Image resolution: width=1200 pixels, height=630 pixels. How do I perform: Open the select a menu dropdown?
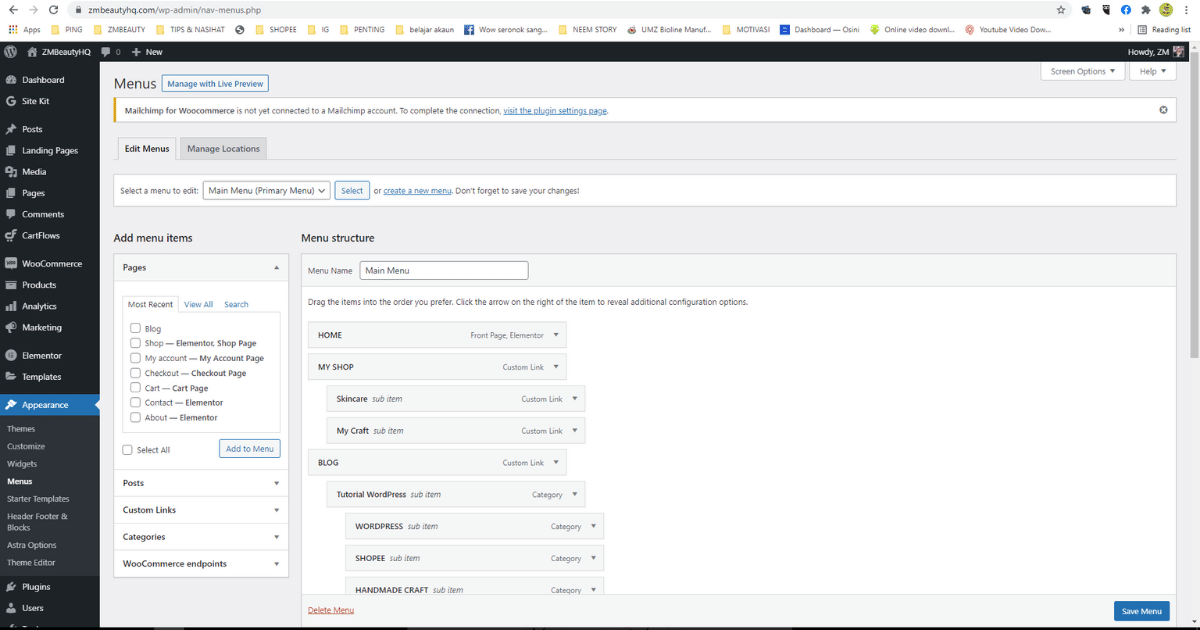[x=266, y=190]
